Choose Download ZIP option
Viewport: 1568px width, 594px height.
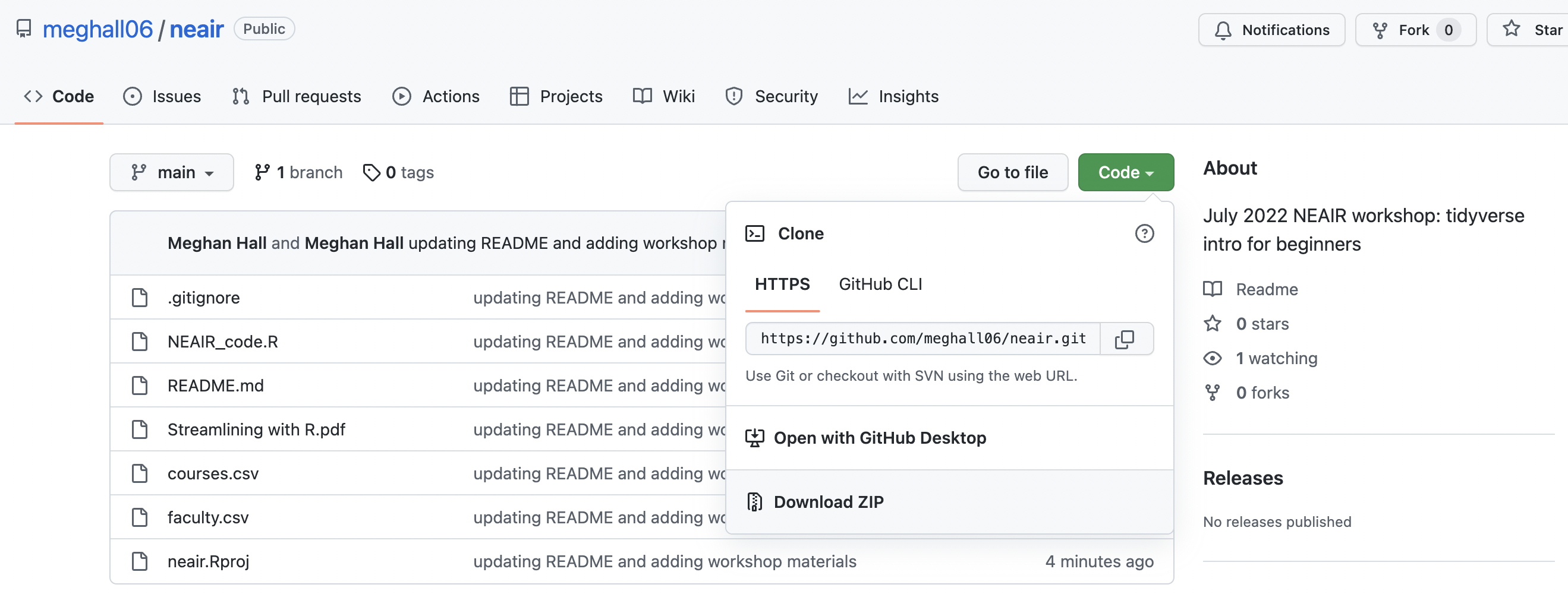[828, 502]
